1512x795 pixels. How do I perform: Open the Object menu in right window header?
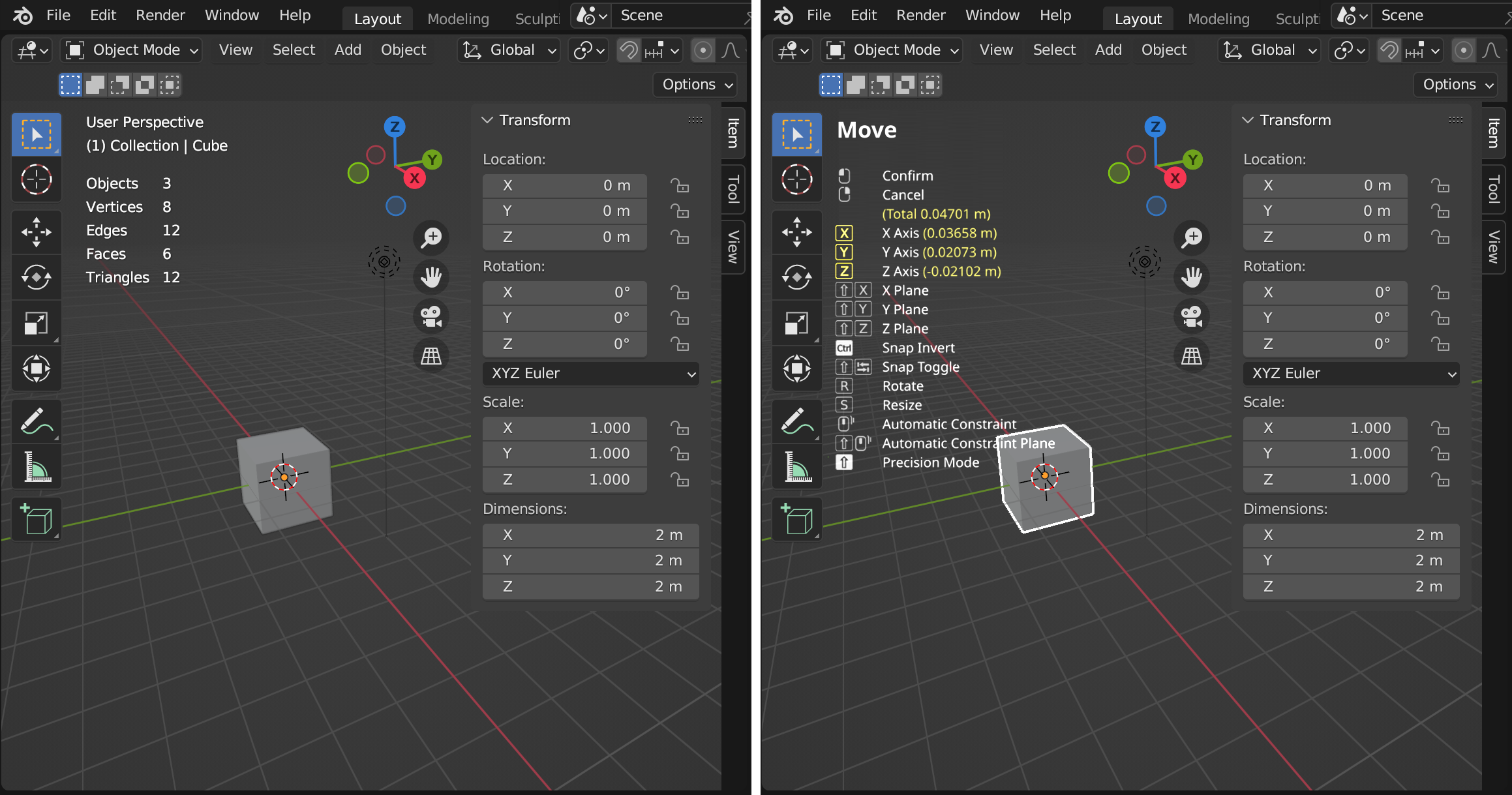click(x=1164, y=50)
